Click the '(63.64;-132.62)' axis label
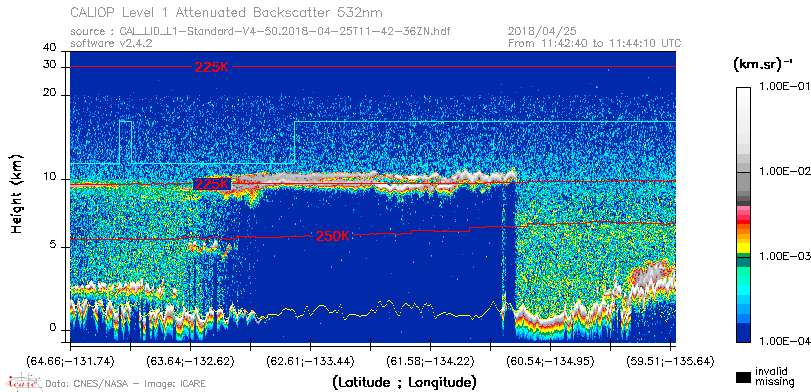 [190, 361]
